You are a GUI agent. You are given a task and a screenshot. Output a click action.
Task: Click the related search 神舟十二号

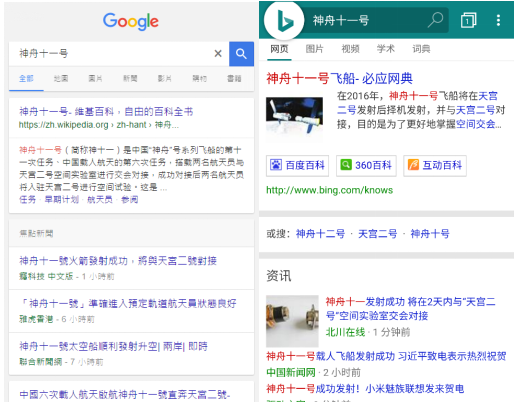[320, 234]
